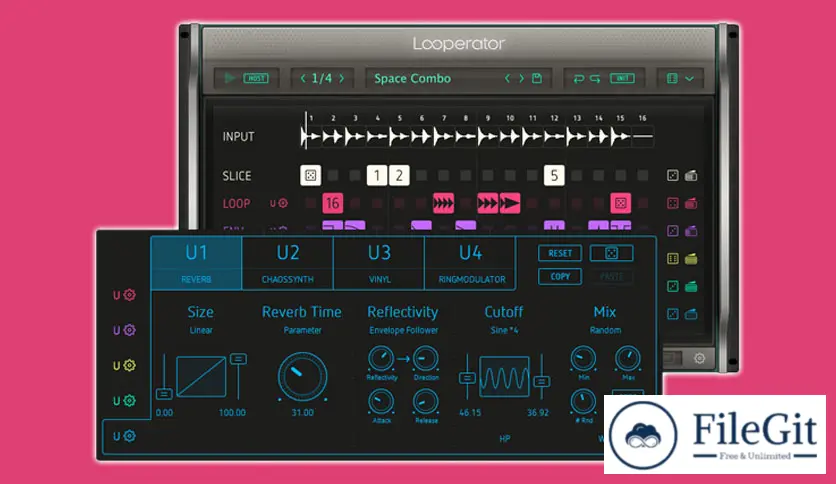Toggle SLICE step labeled 5
Image resolution: width=836 pixels, height=484 pixels.
coord(554,175)
